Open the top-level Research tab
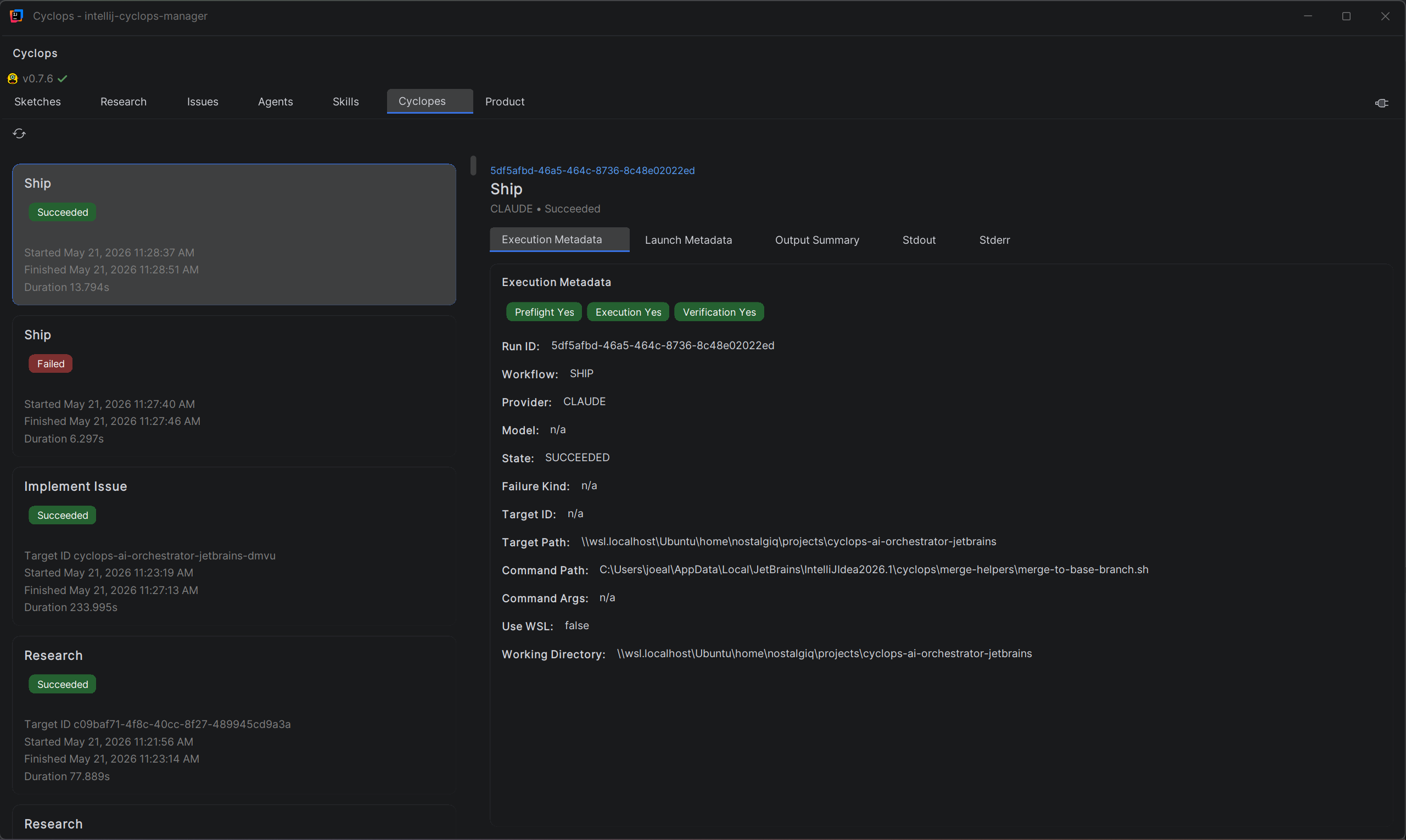Image resolution: width=1406 pixels, height=840 pixels. [x=124, y=102]
